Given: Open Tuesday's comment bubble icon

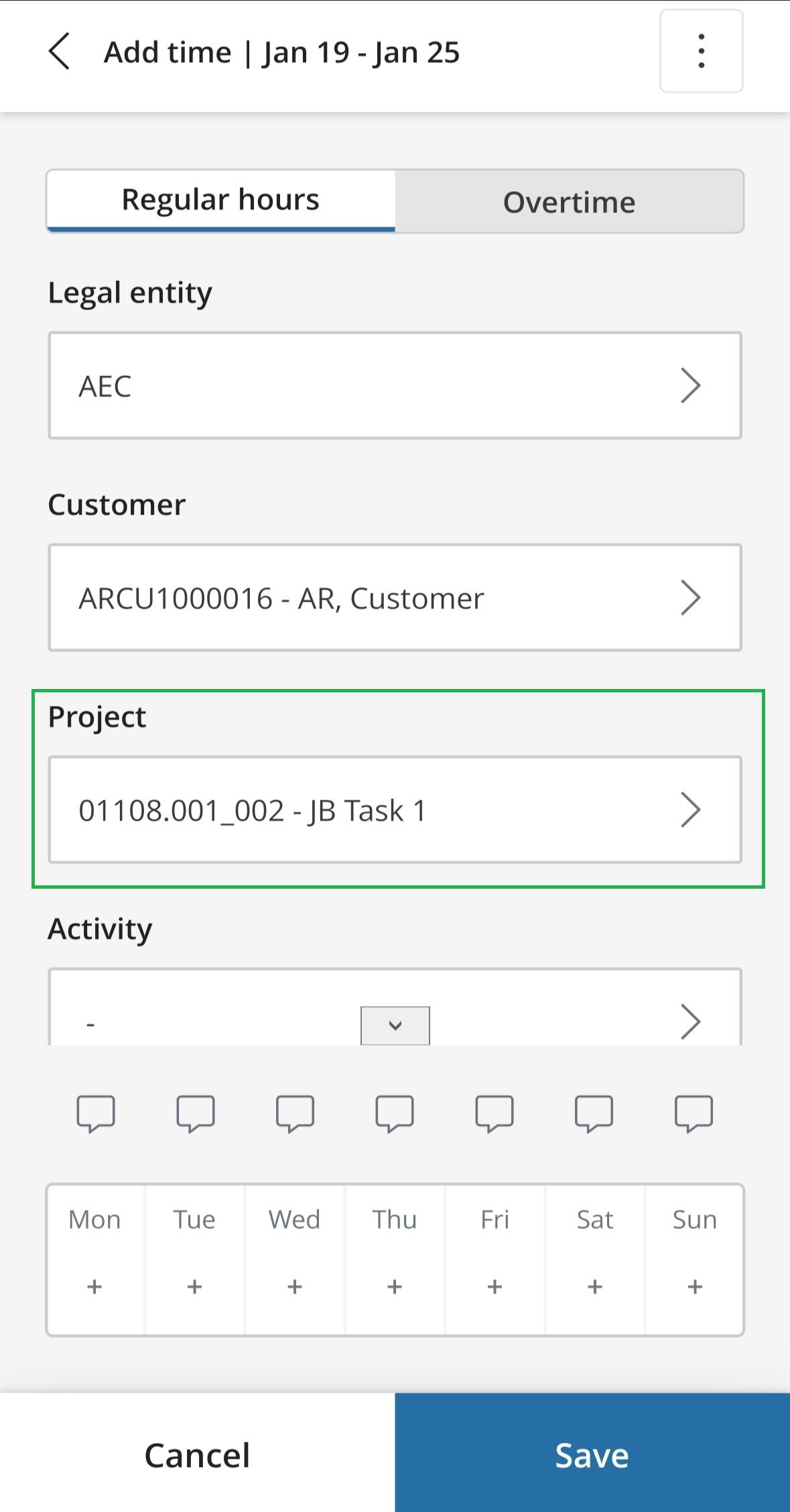Looking at the screenshot, I should [x=196, y=1113].
